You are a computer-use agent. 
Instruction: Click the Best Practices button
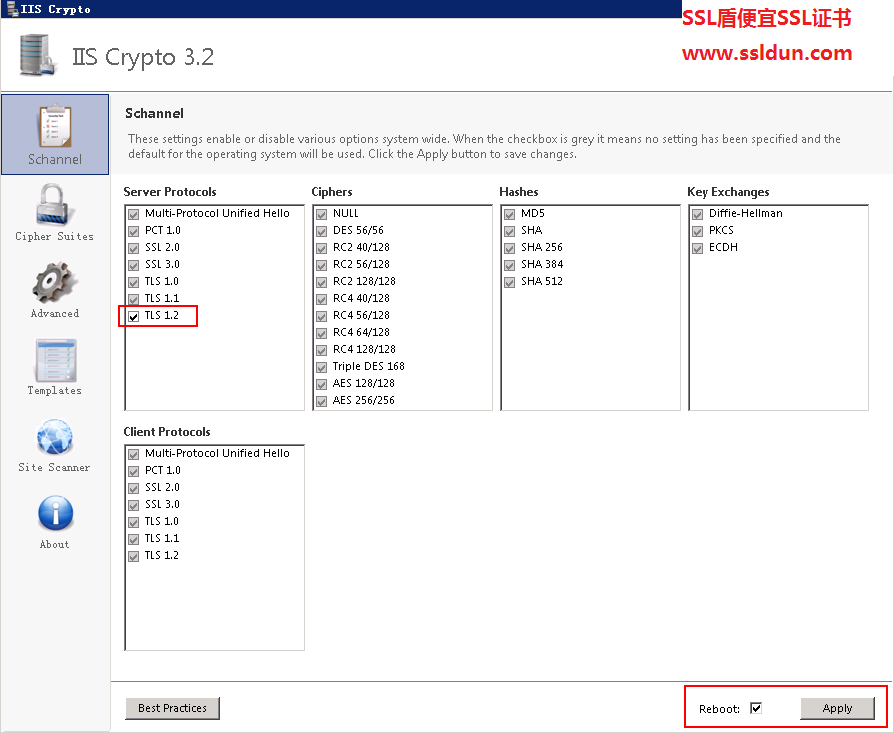pyautogui.click(x=172, y=708)
